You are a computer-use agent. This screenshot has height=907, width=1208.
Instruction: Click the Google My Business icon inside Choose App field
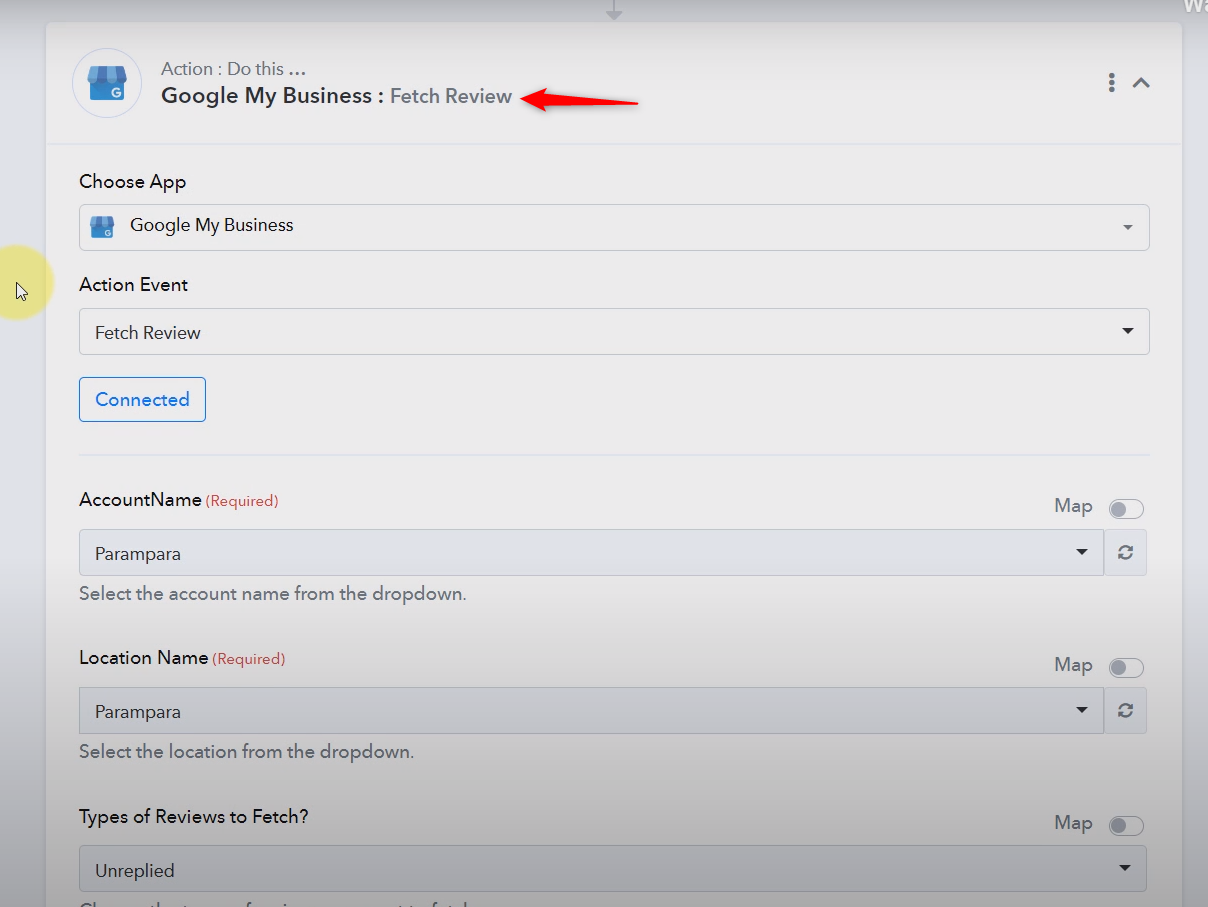[x=102, y=227]
